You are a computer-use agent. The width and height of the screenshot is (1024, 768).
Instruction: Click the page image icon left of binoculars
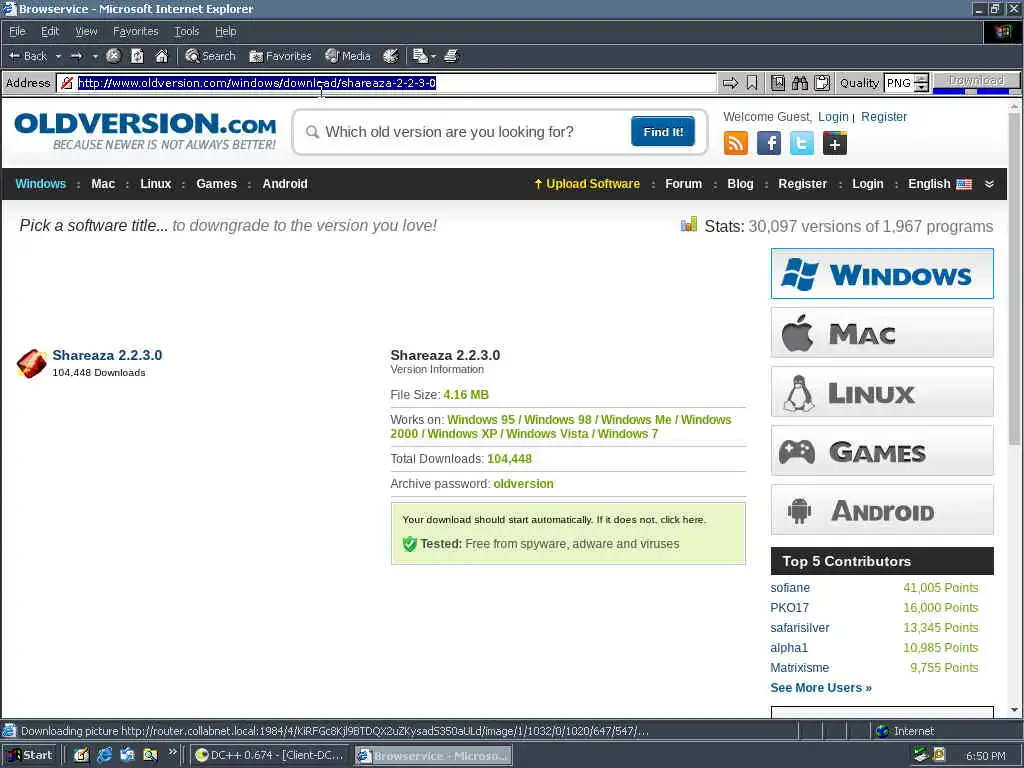[777, 83]
